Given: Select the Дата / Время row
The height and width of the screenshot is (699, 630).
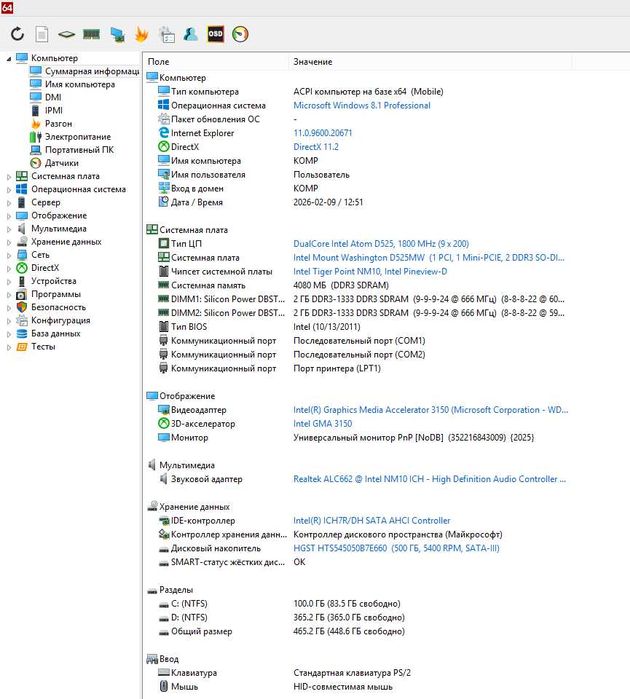Looking at the screenshot, I should click(x=260, y=202).
